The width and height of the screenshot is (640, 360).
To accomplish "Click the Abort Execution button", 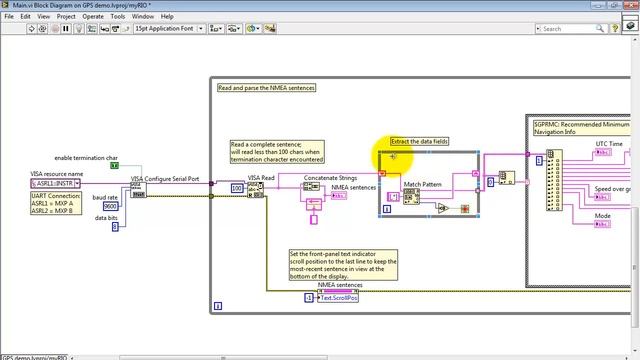I will (x=55, y=29).
